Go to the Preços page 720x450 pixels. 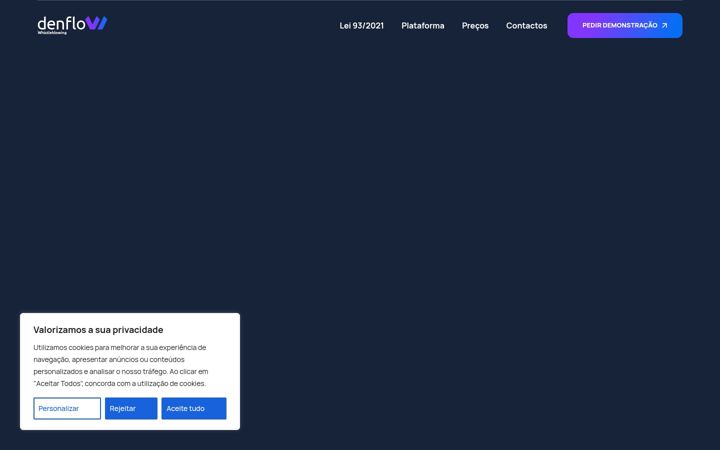(475, 26)
